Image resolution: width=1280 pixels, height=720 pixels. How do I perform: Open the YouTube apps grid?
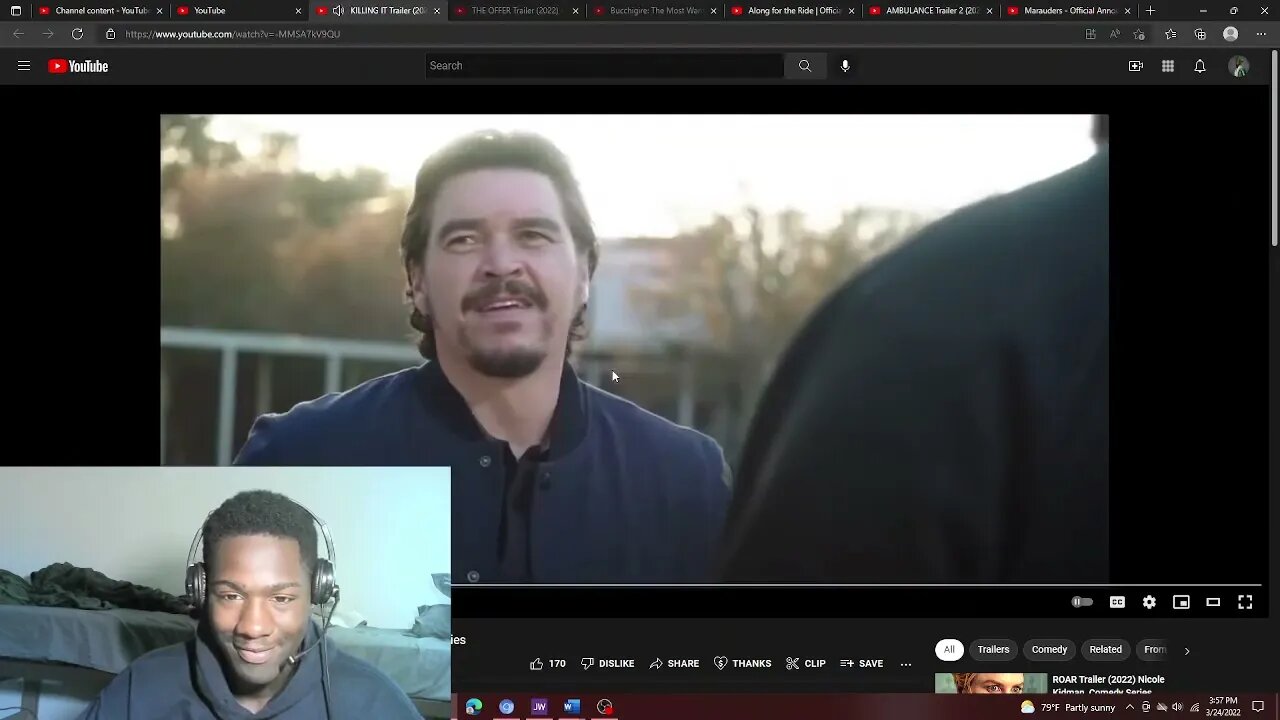pyautogui.click(x=1167, y=66)
